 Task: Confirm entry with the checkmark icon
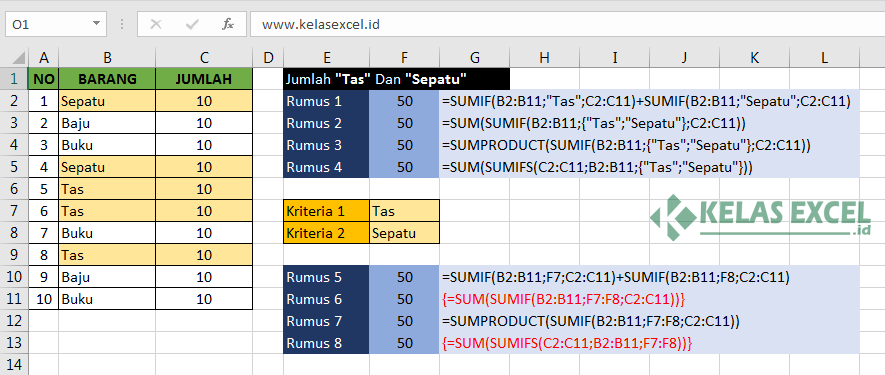pyautogui.click(x=192, y=24)
